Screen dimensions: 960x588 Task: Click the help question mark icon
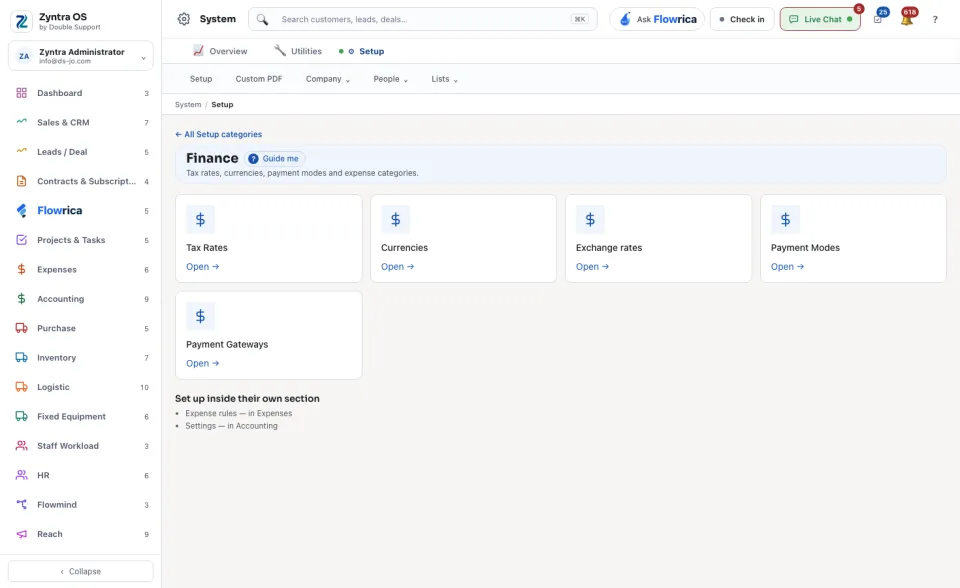[x=935, y=20]
